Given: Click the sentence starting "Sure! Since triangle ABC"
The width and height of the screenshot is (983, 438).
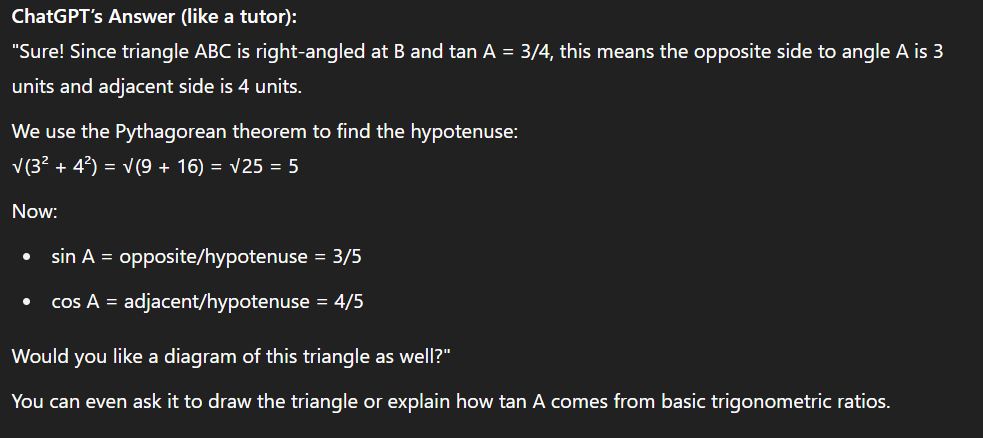Looking at the screenshot, I should pyautogui.click(x=477, y=51).
